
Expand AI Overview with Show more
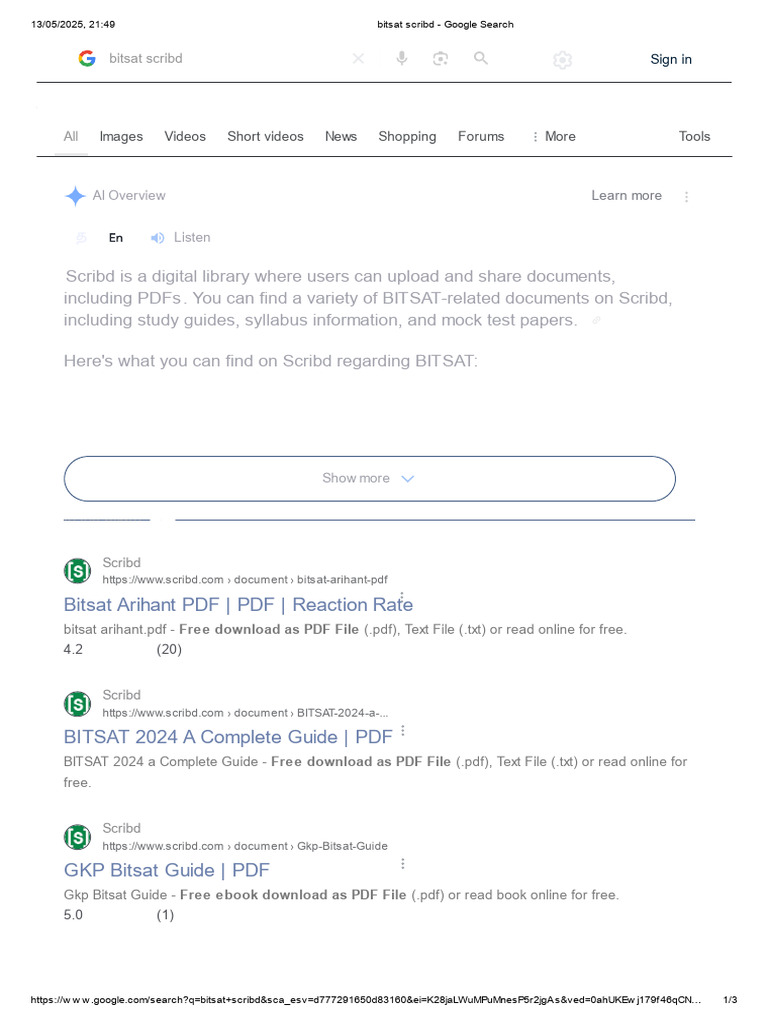pos(370,479)
